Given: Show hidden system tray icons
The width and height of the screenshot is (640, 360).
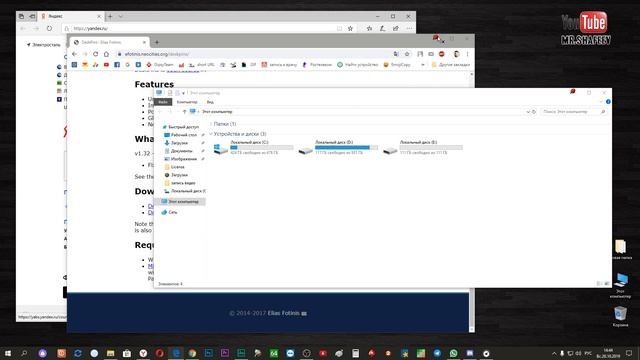Looking at the screenshot, I should pos(554,353).
